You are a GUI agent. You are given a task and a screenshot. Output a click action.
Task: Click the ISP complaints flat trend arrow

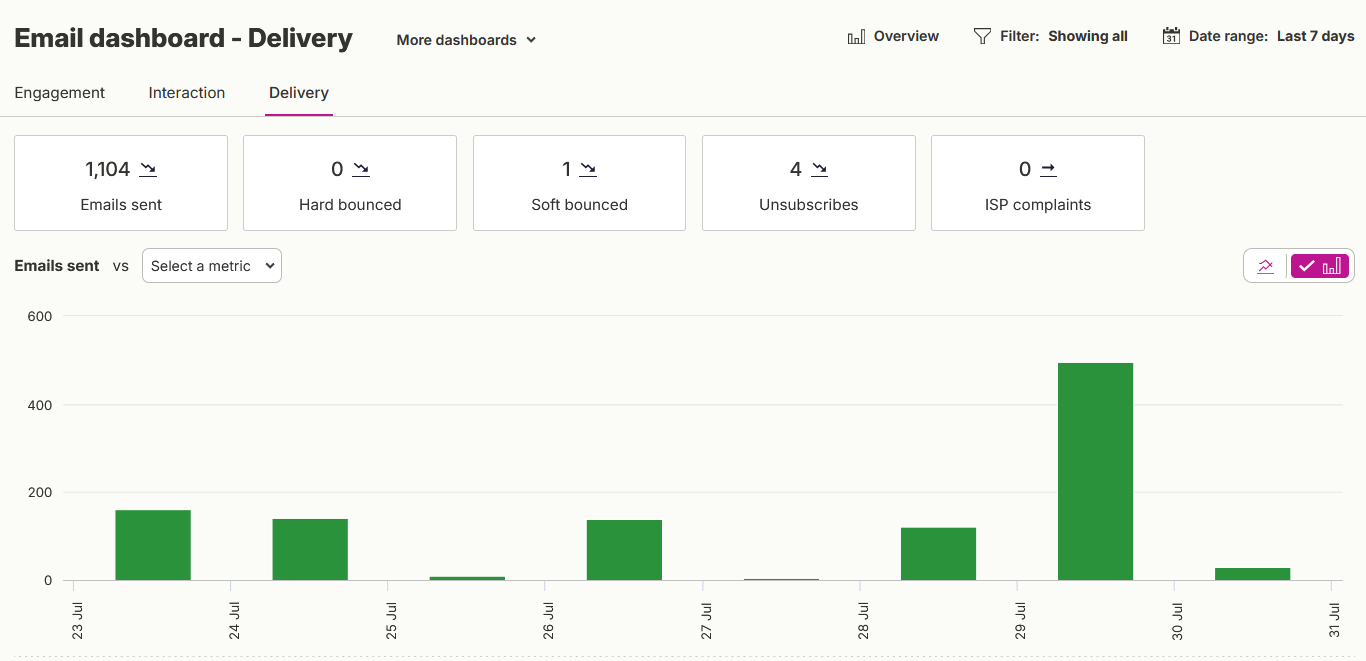pos(1048,169)
